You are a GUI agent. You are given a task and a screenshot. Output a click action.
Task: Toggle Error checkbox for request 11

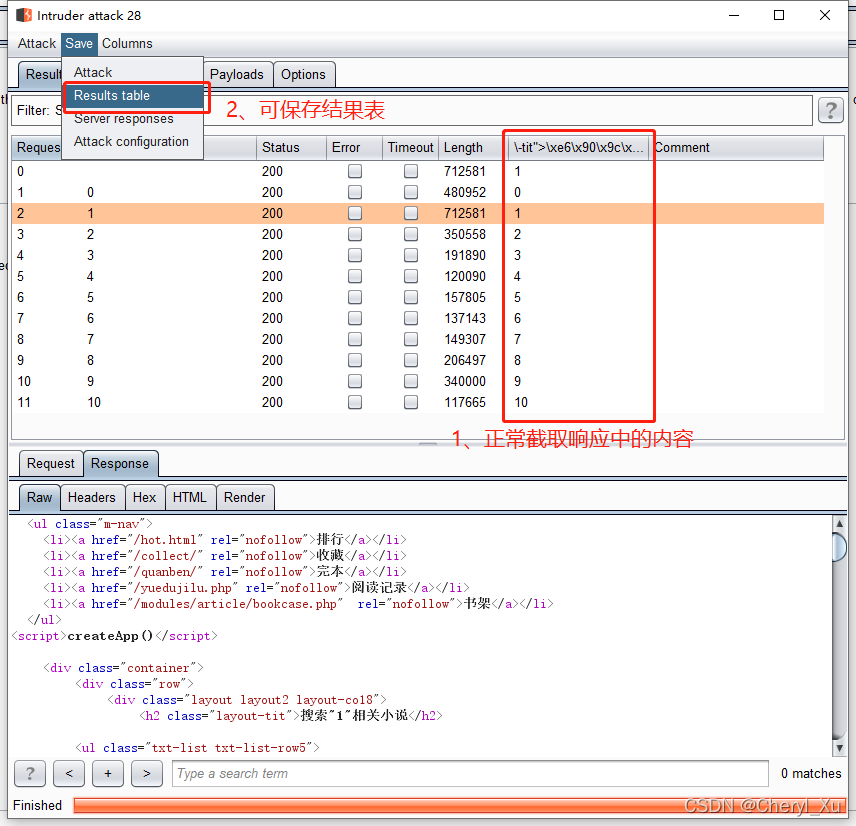point(354,402)
